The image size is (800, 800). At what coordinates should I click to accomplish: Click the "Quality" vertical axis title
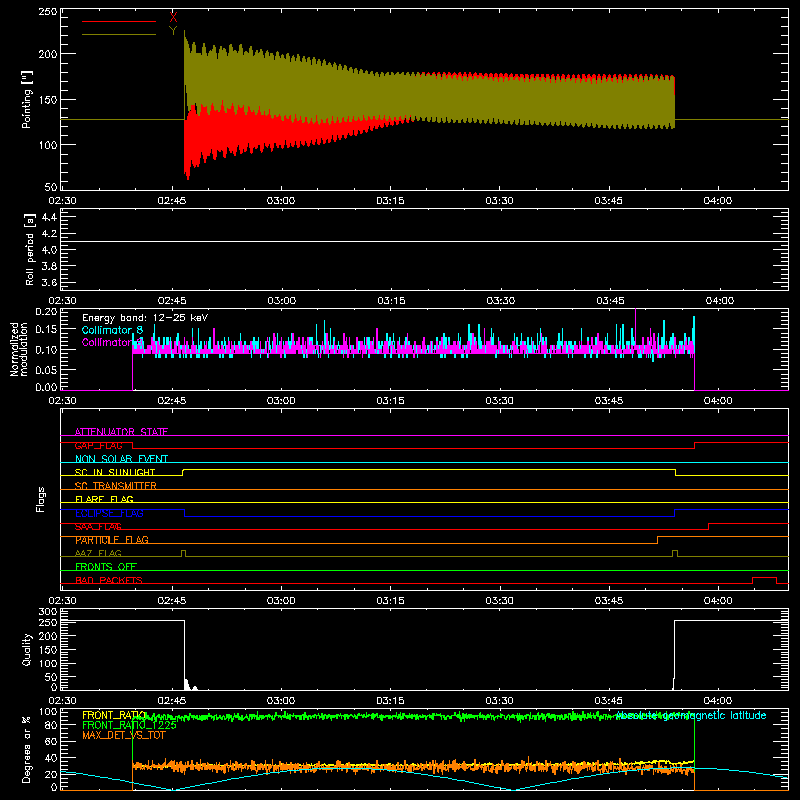[x=27, y=649]
